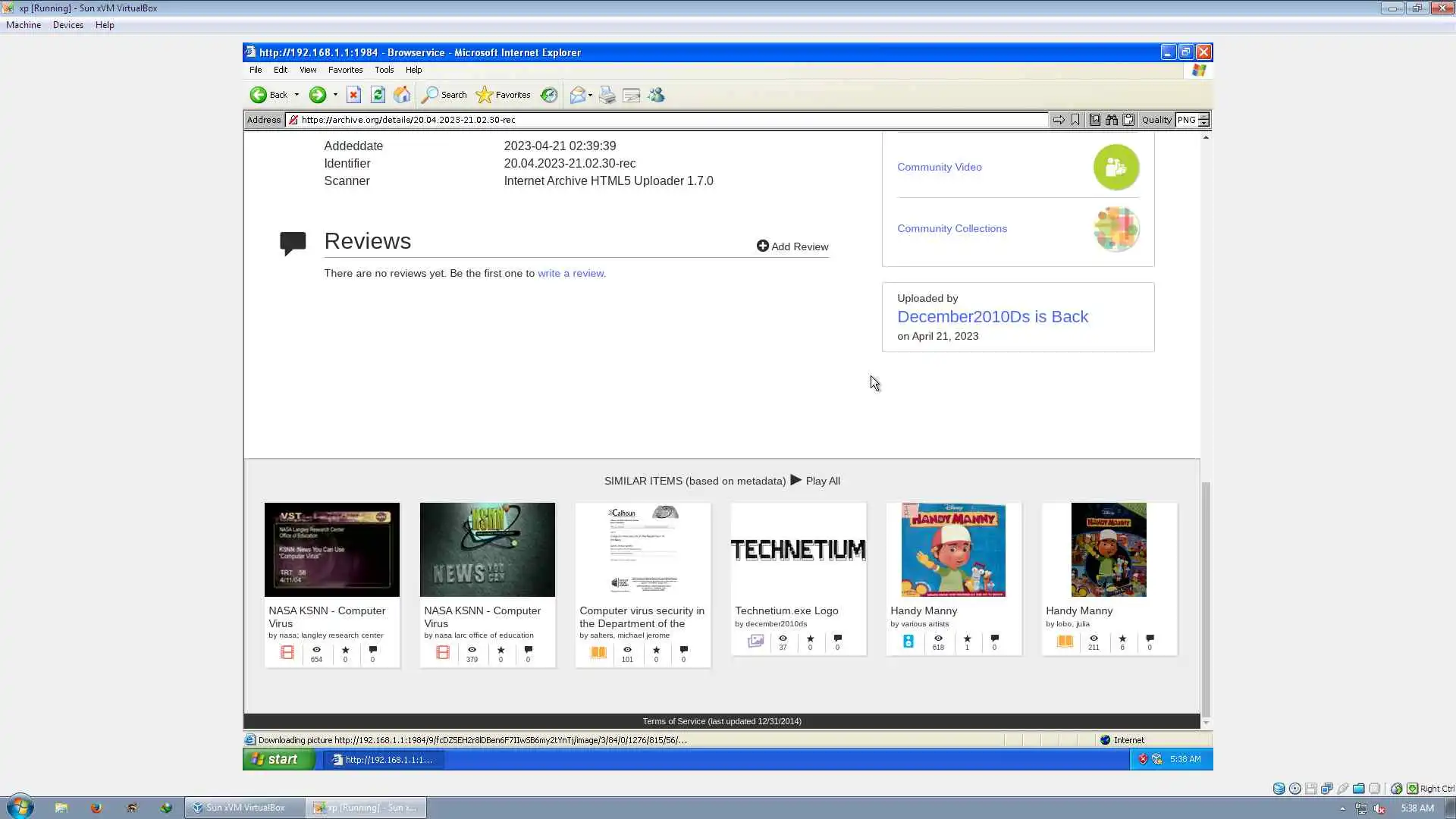
Task: Open the Favorites menu
Action: pyautogui.click(x=345, y=70)
